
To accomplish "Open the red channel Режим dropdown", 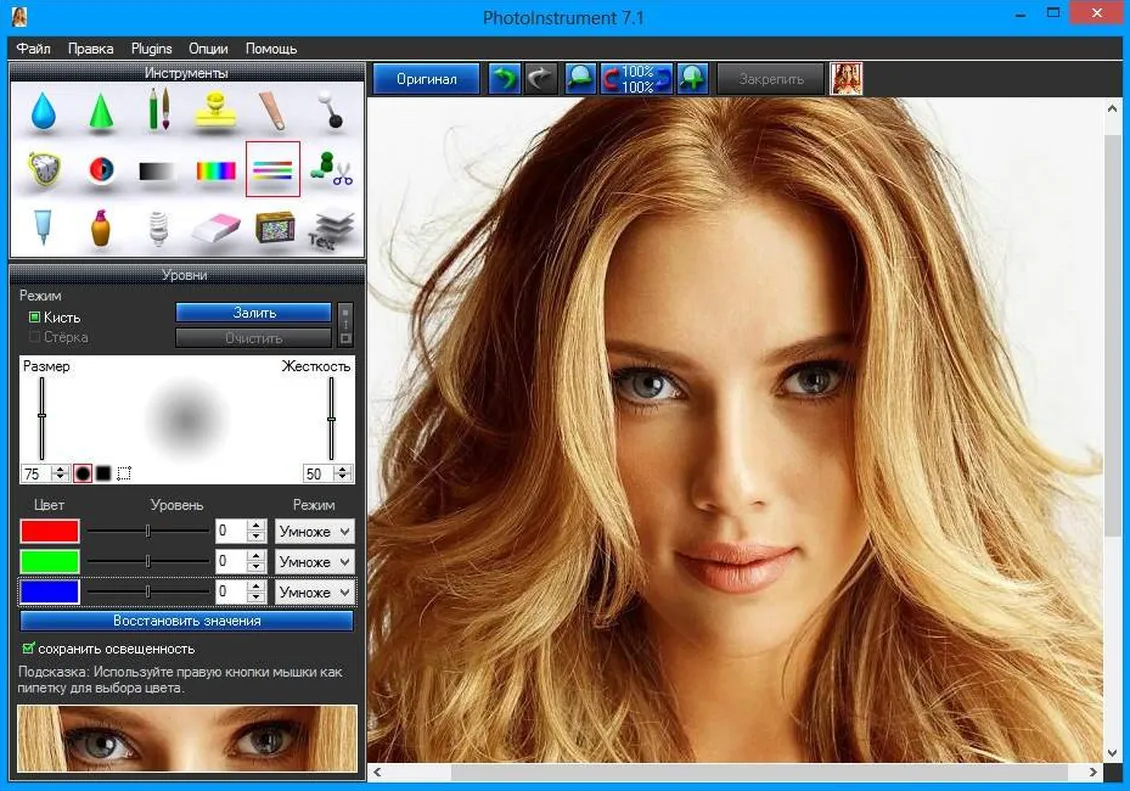I will click(315, 532).
